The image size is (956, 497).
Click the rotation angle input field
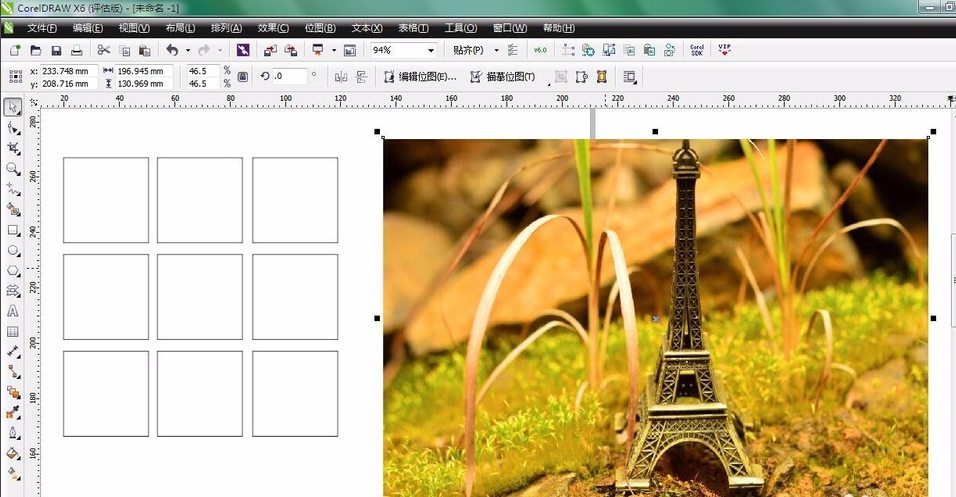[x=289, y=76]
